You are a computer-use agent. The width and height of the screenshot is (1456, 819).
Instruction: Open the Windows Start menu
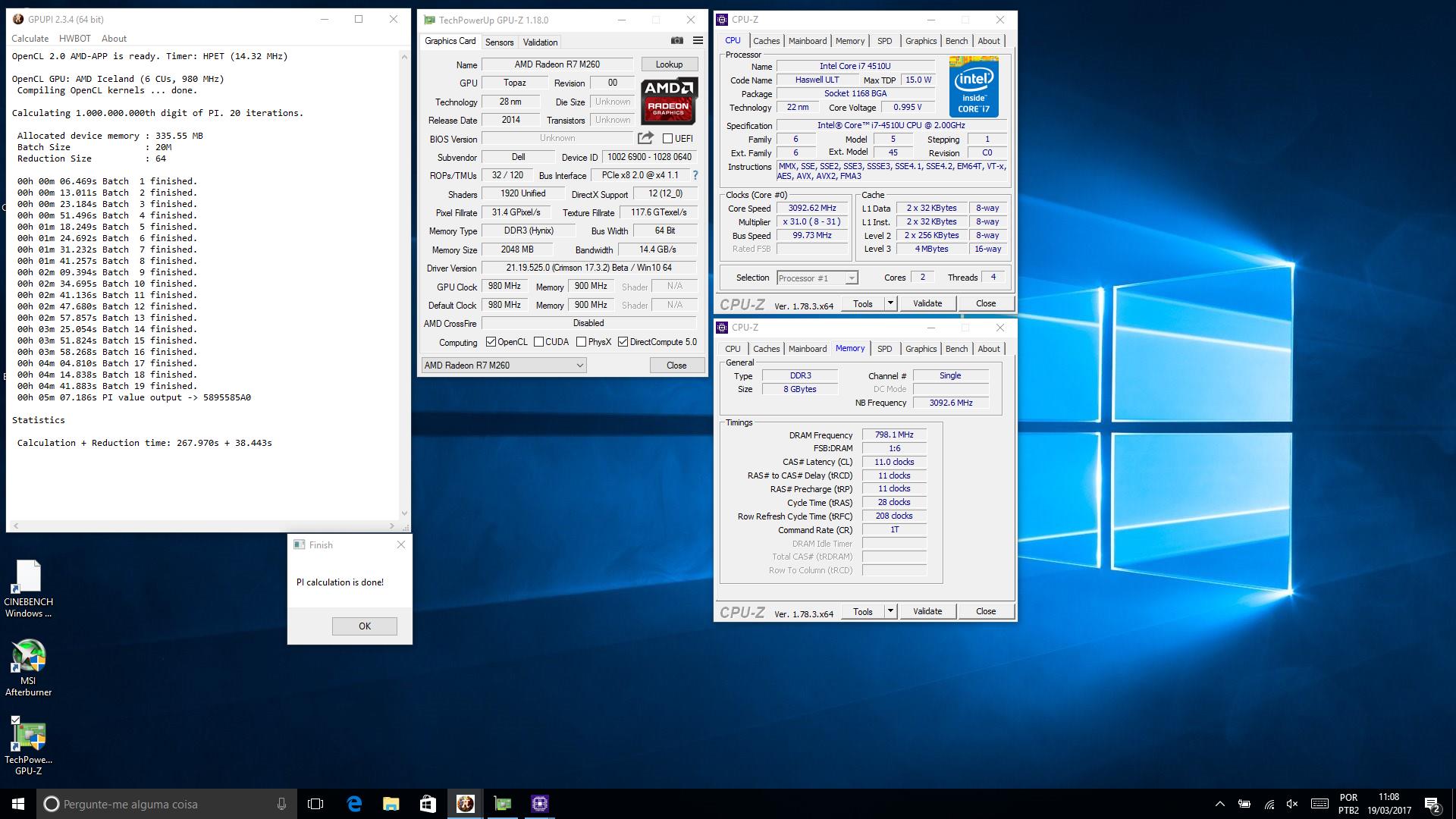coord(18,804)
